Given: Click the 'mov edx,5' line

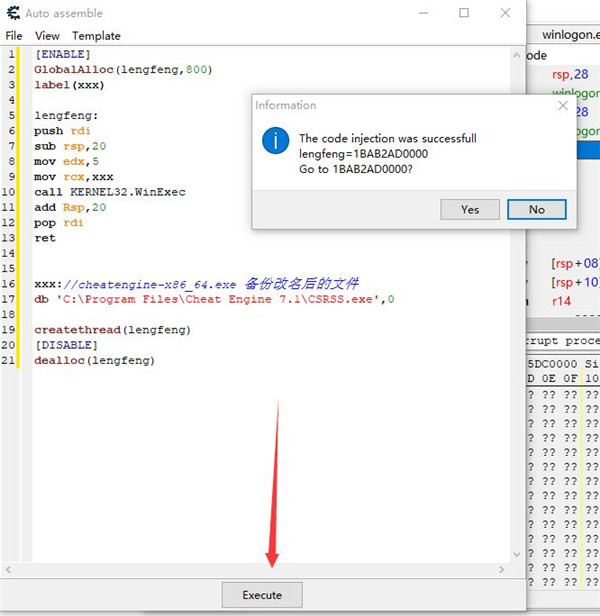Looking at the screenshot, I should coord(66,161).
